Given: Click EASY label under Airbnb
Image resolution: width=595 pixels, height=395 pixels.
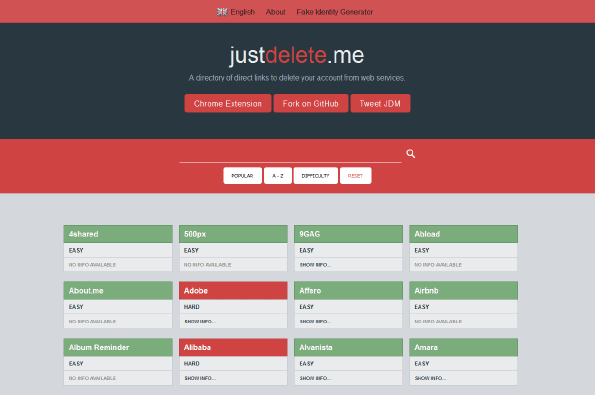Looking at the screenshot, I should click(x=422, y=307).
